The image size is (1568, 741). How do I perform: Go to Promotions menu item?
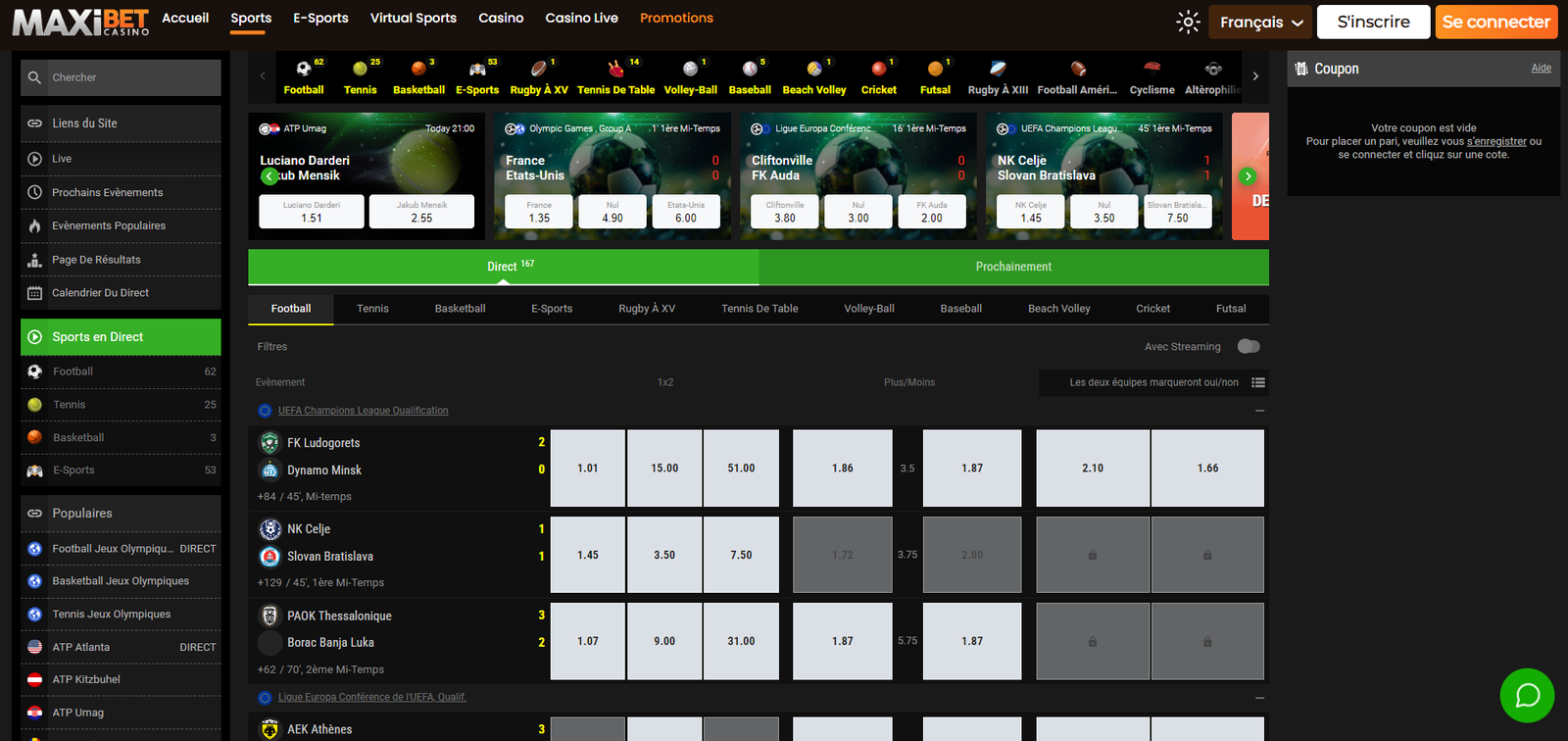tap(676, 19)
